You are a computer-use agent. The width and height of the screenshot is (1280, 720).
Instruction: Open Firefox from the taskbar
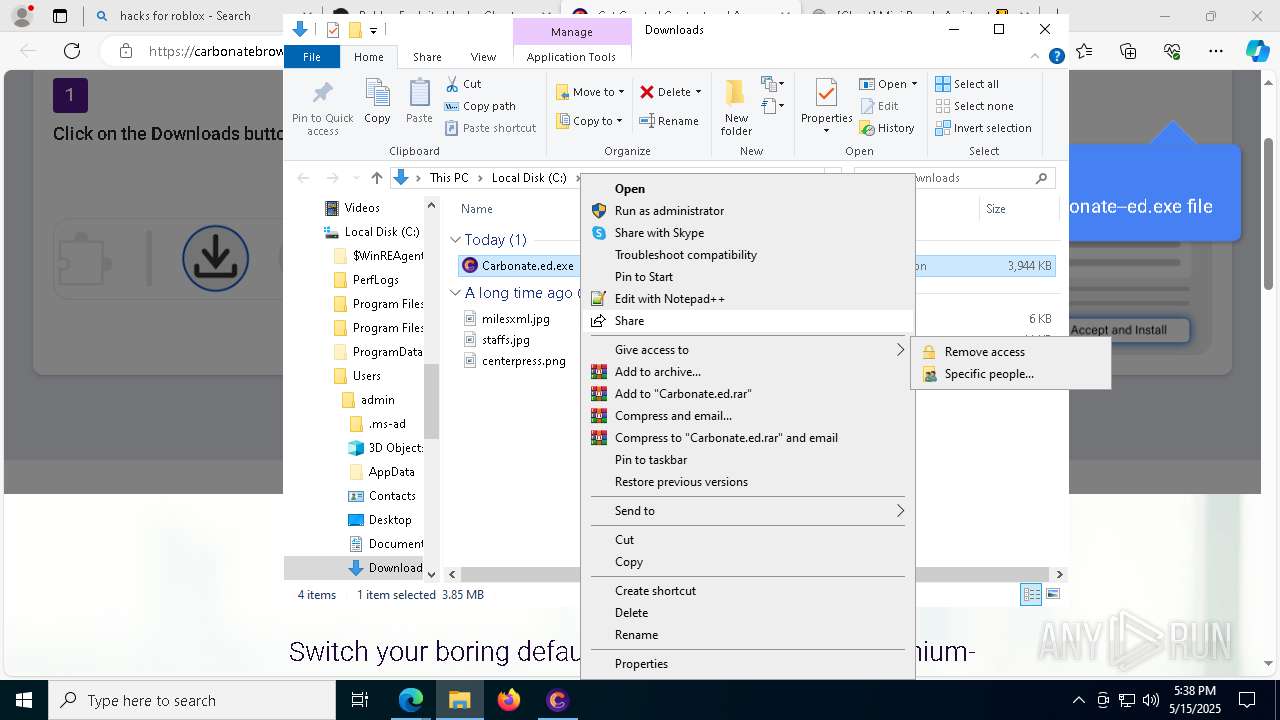pyautogui.click(x=508, y=700)
